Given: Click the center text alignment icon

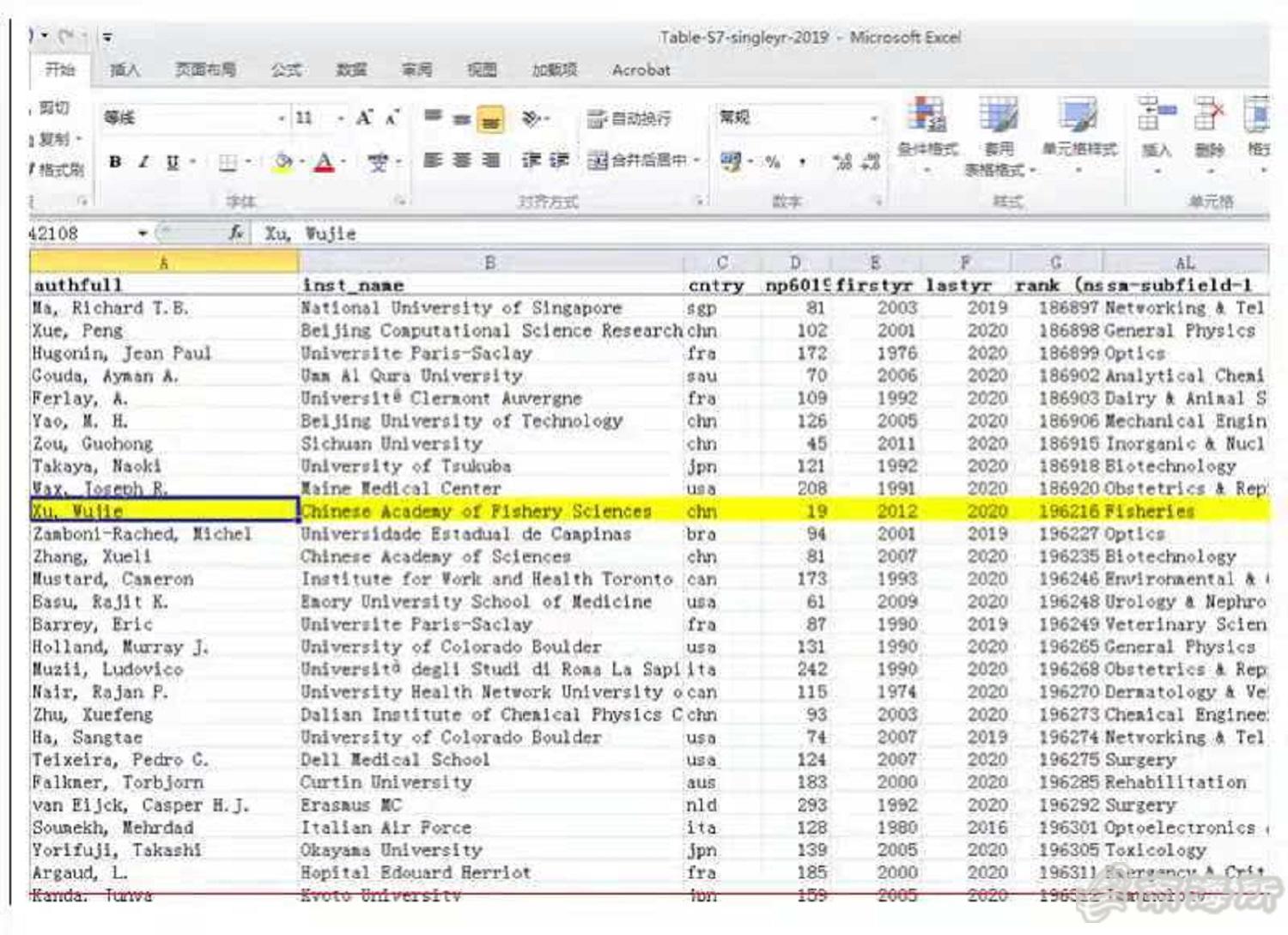Looking at the screenshot, I should coord(462,161).
